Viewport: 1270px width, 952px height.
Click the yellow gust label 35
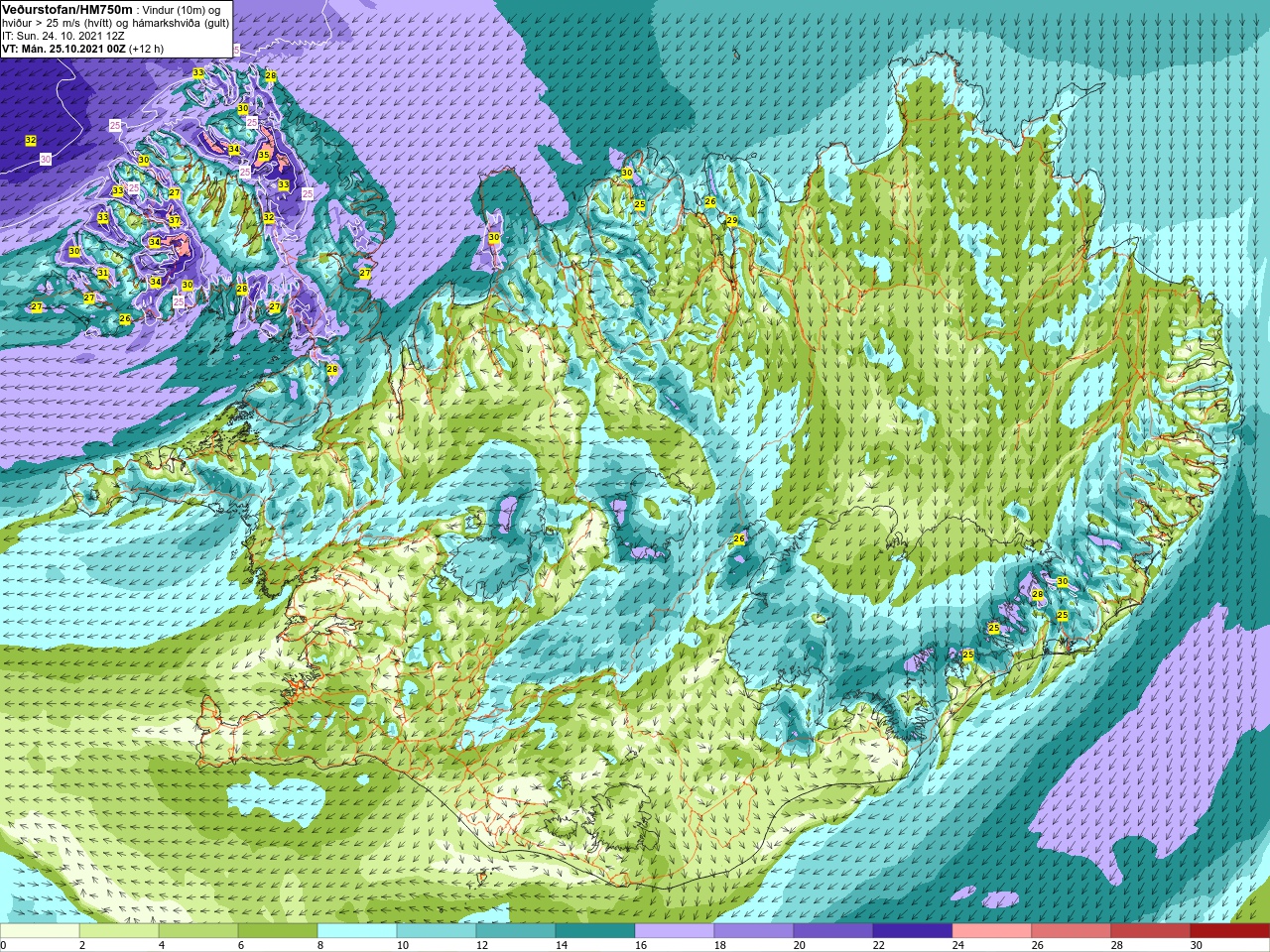coord(264,155)
